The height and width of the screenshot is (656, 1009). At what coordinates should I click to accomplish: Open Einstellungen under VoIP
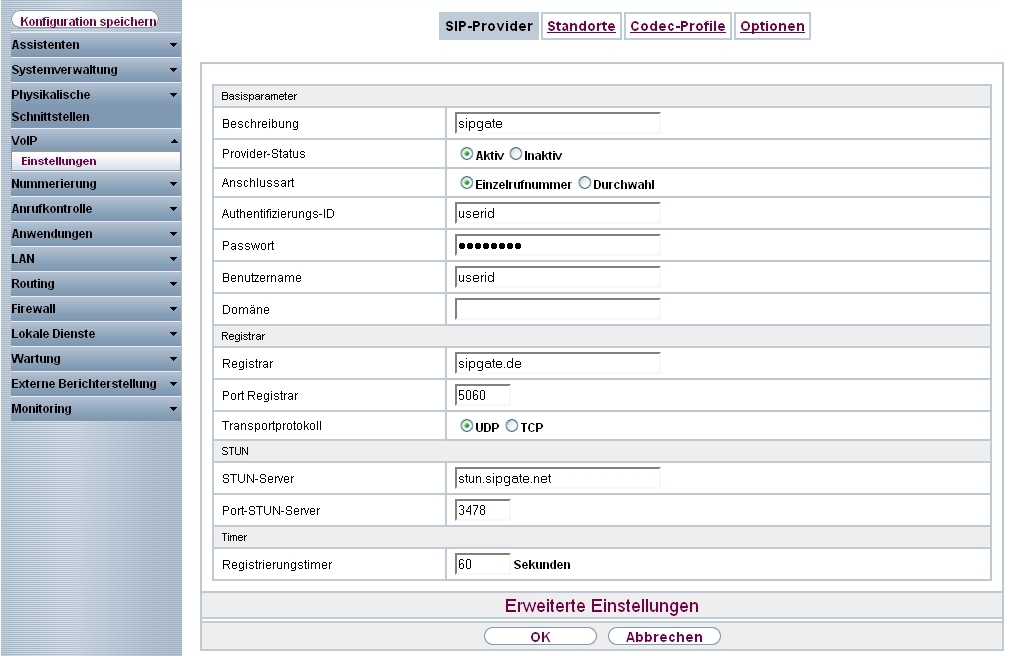[x=96, y=161]
